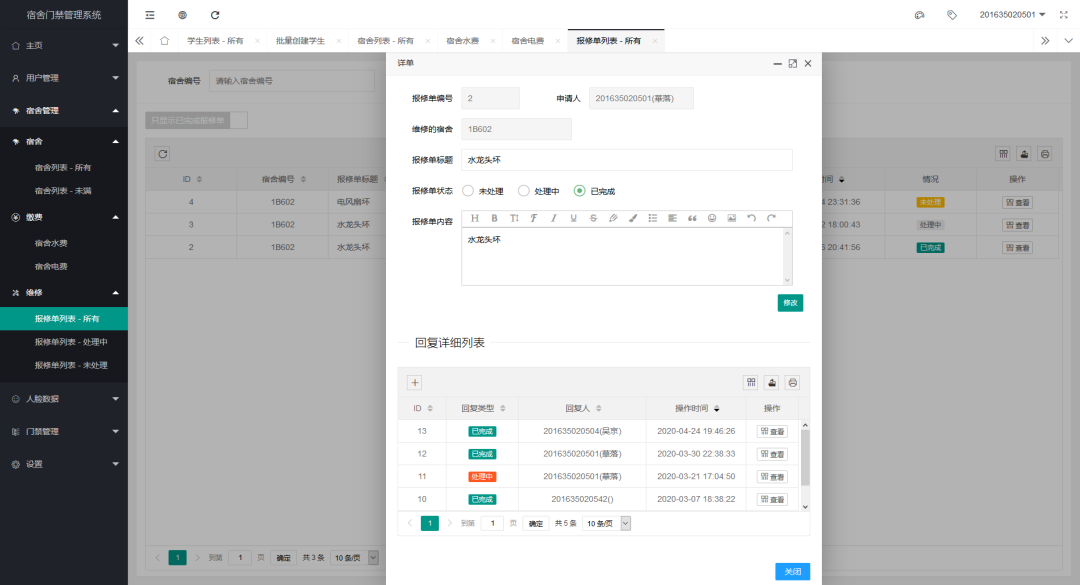1080x585 pixels.
Task: Open font family tool in editor
Action: tap(534, 218)
